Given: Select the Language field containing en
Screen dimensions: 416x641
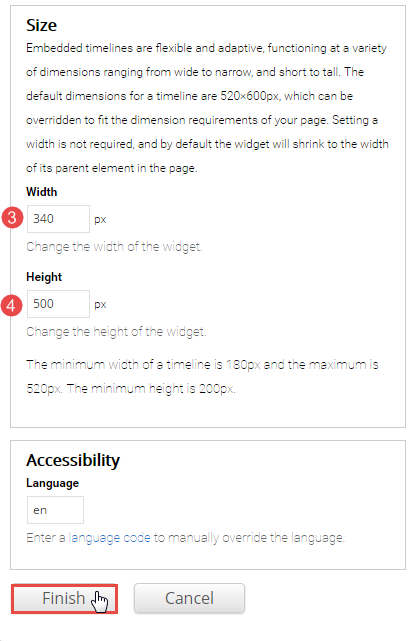Looking at the screenshot, I should (x=55, y=510).
